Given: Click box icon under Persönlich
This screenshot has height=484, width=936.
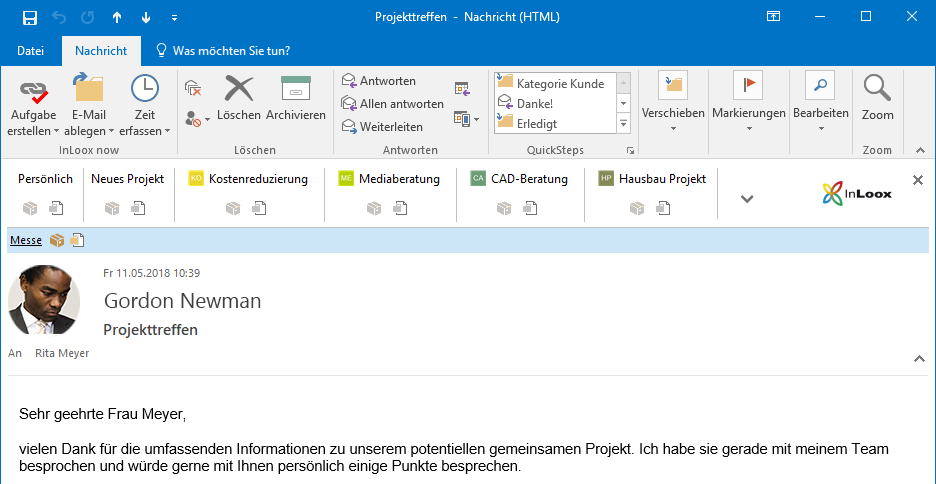Looking at the screenshot, I should coord(30,208).
